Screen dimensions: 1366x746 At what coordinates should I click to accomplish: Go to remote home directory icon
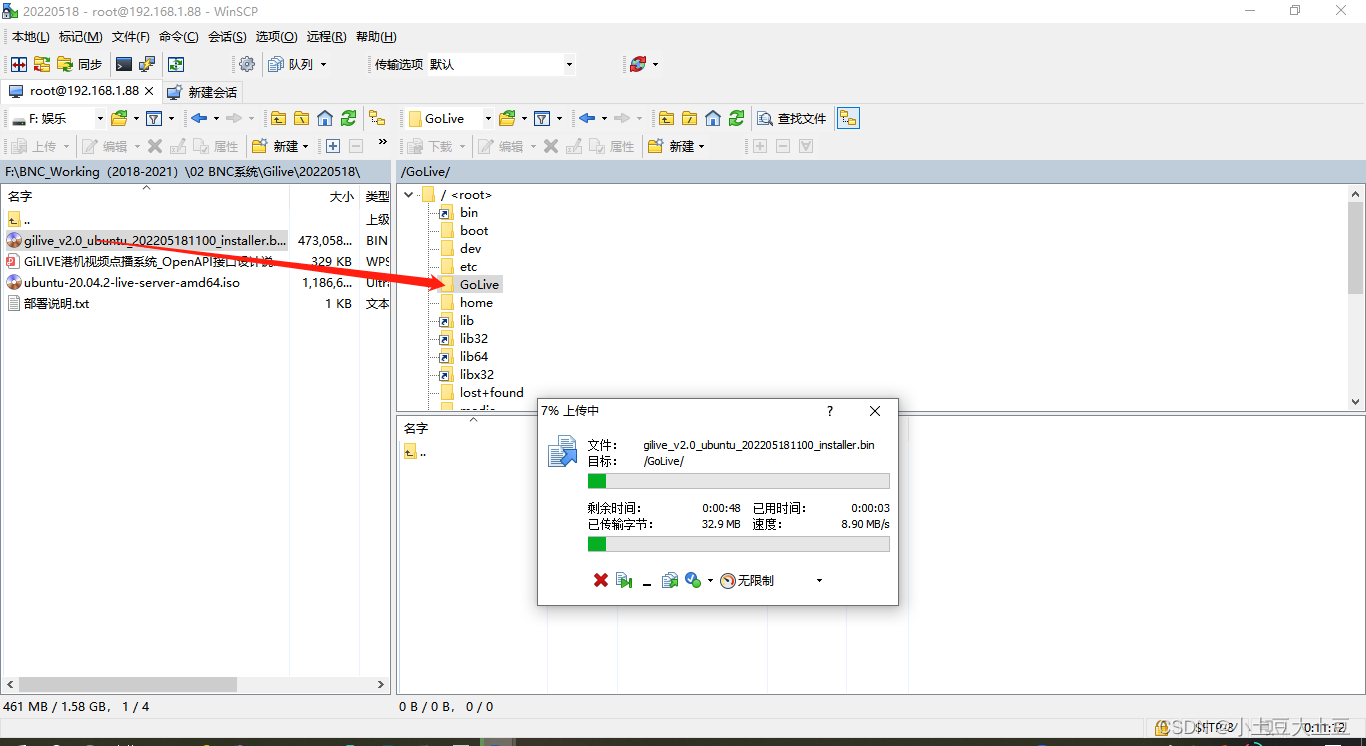click(713, 118)
